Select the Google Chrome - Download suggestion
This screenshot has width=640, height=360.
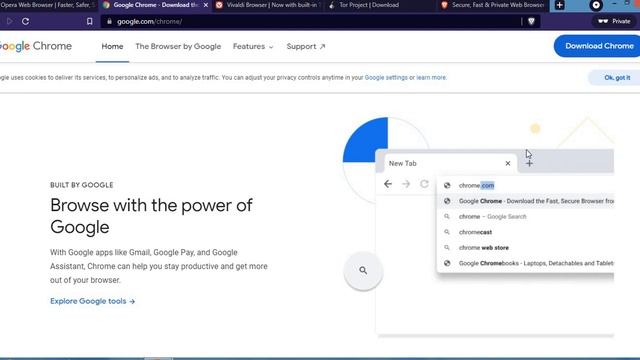click(x=526, y=201)
